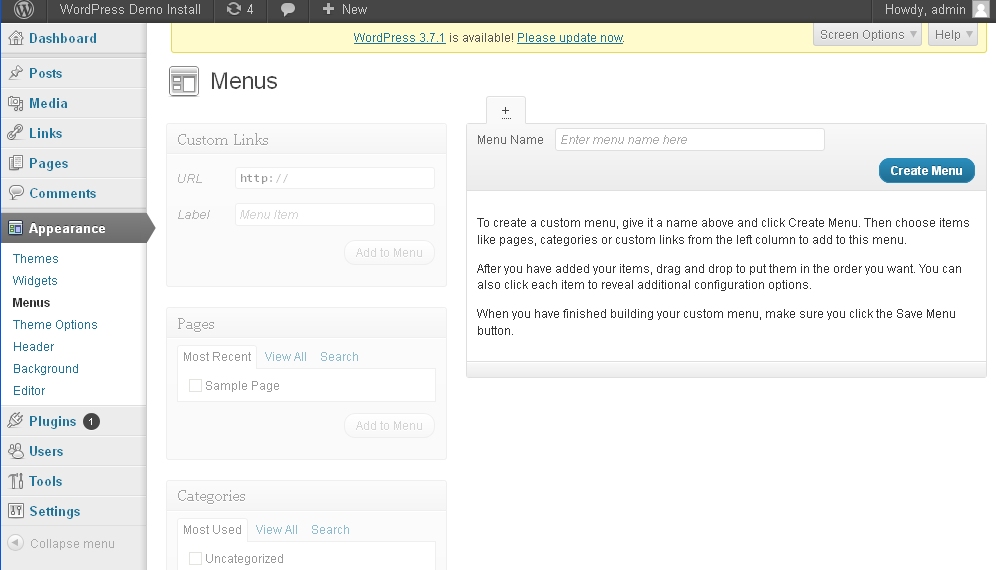The height and width of the screenshot is (570, 996).
Task: Click the WordPress logo icon
Action: [24, 9]
